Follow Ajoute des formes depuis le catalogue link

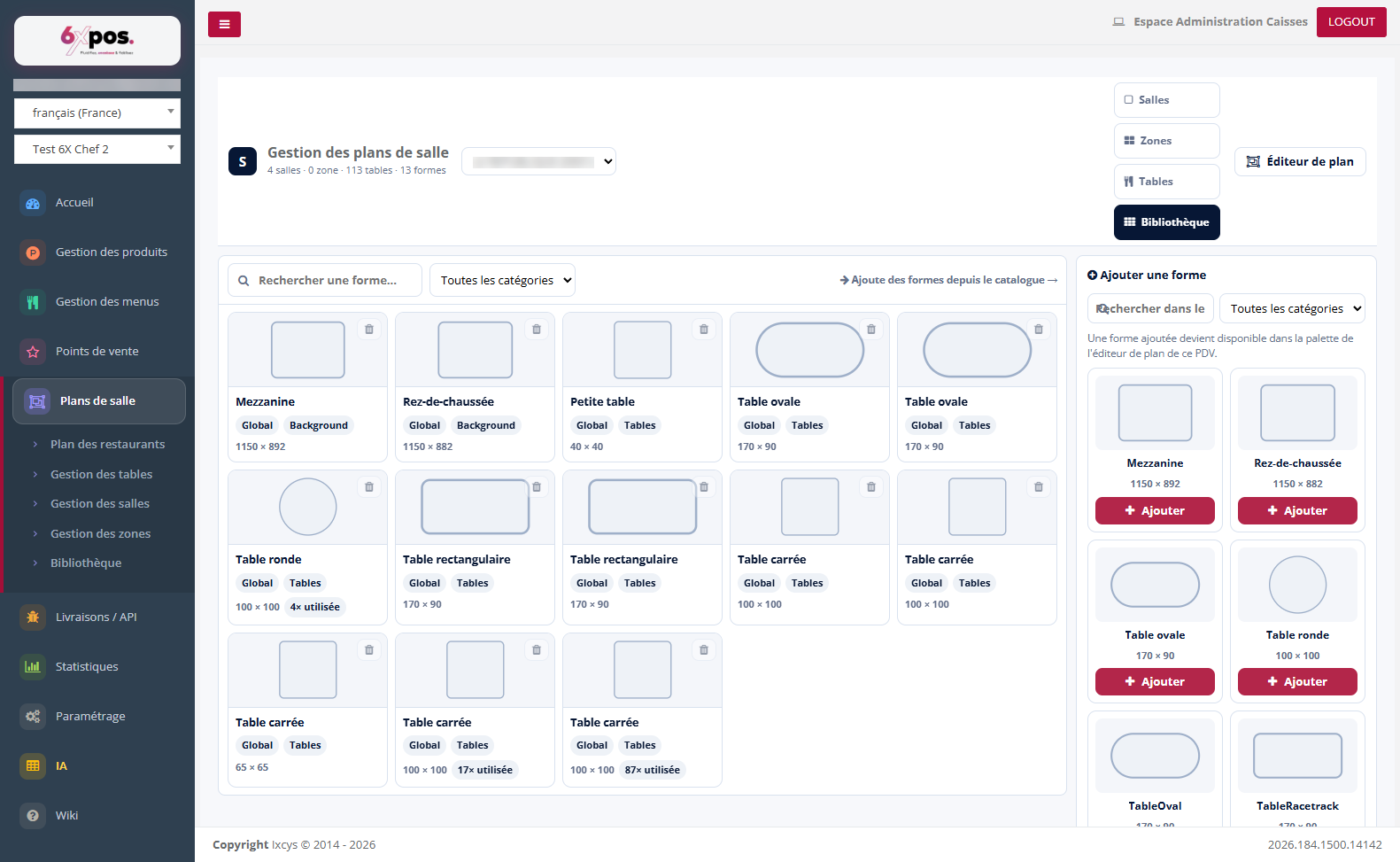point(948,280)
